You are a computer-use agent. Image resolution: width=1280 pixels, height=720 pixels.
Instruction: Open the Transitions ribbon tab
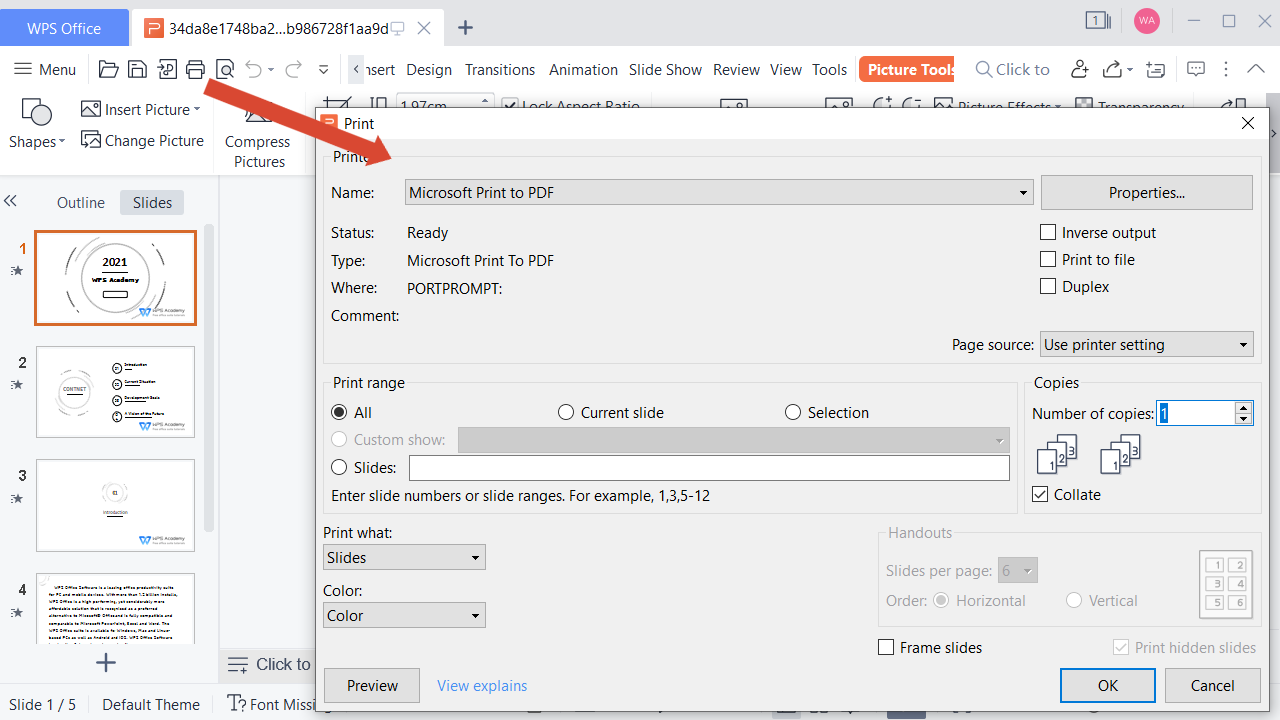[500, 69]
